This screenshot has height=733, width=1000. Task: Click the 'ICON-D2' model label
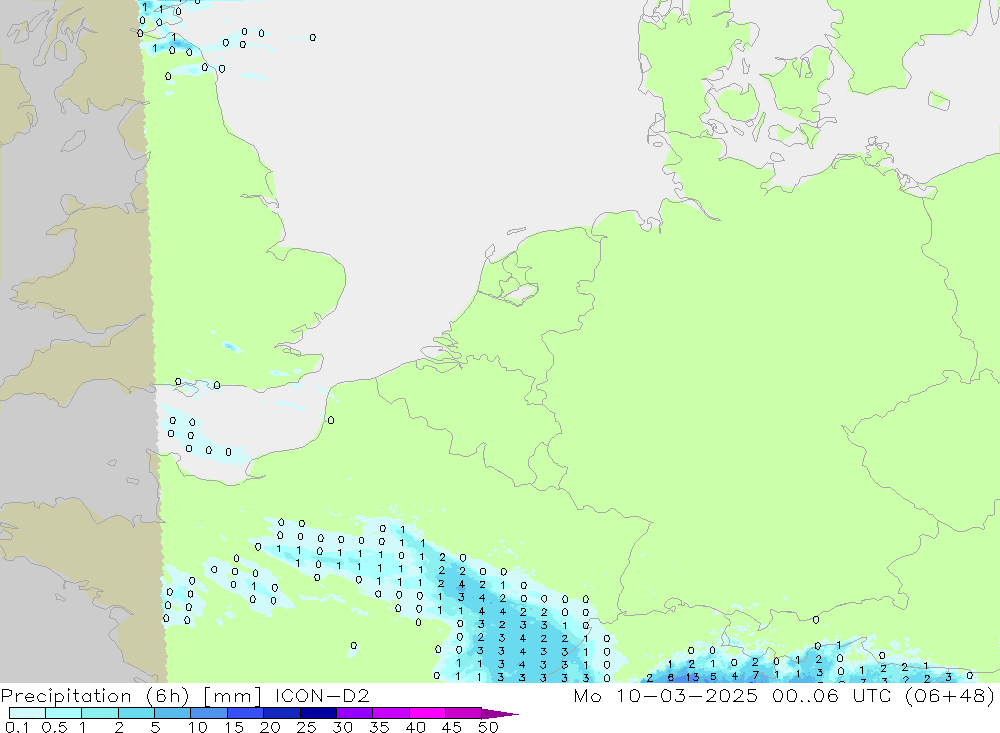[x=322, y=695]
